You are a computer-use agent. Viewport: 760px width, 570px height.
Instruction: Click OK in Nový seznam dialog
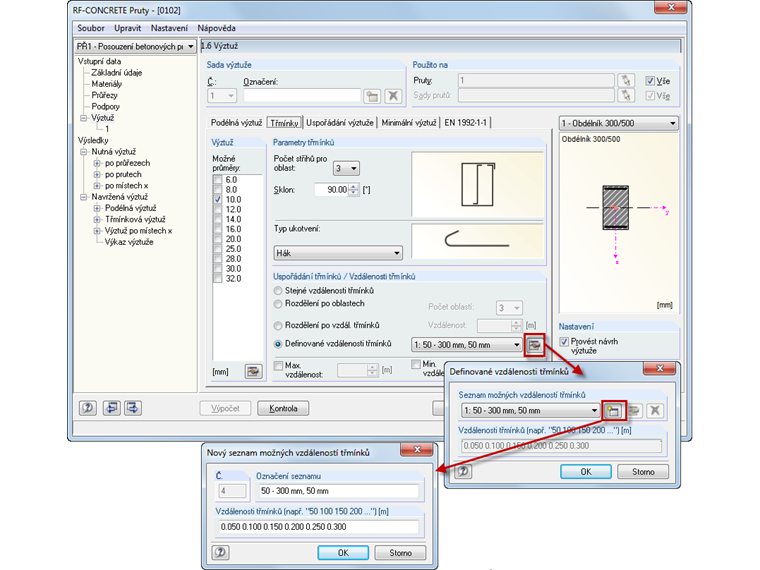point(343,553)
